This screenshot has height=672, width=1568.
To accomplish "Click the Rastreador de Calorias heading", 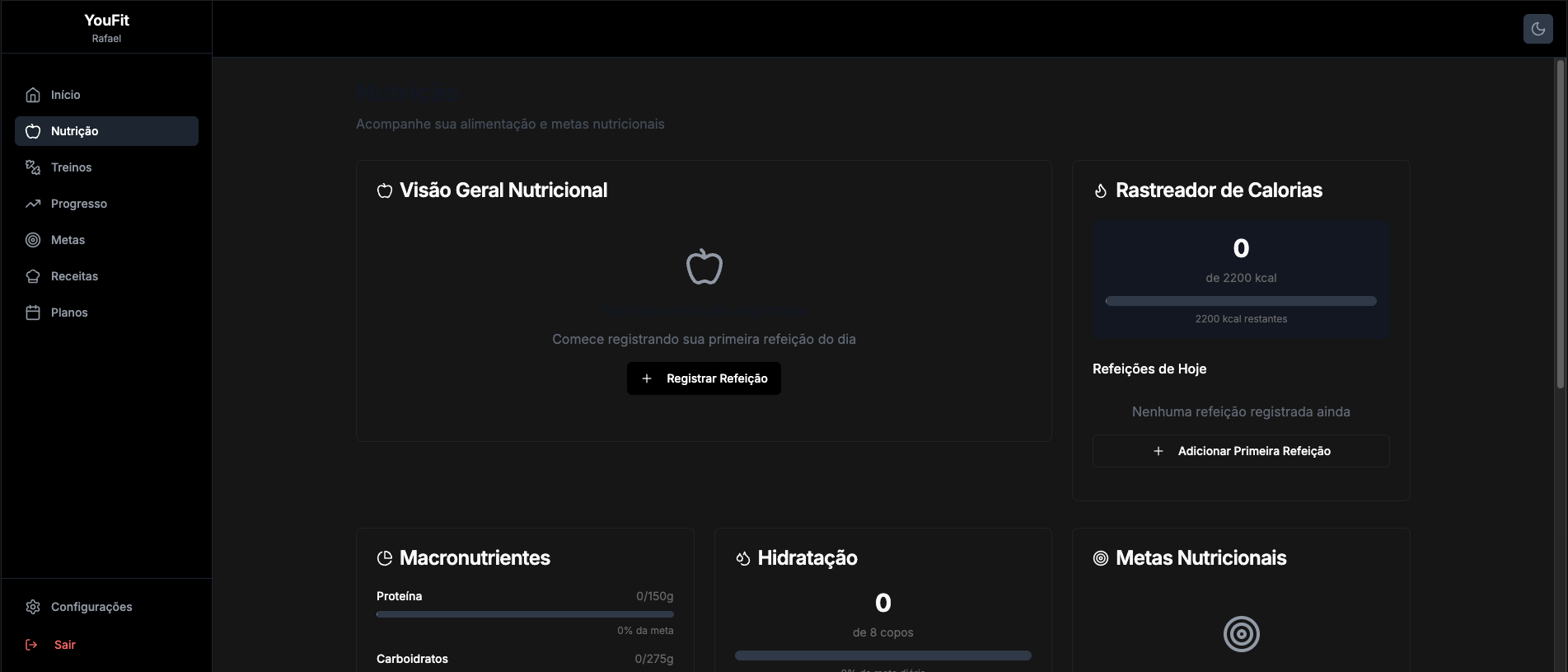I will coord(1219,190).
